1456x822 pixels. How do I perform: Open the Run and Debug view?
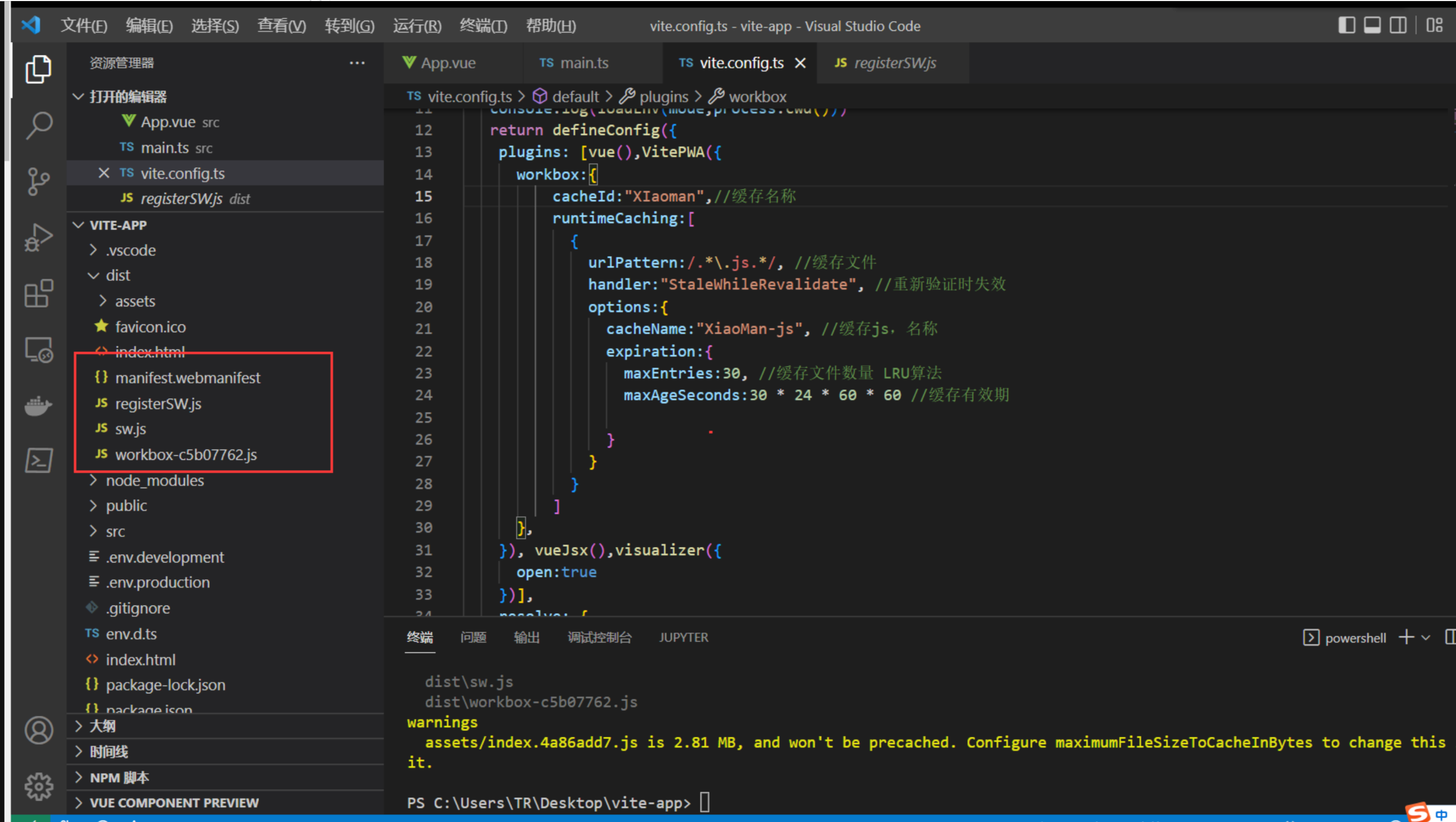[x=38, y=237]
